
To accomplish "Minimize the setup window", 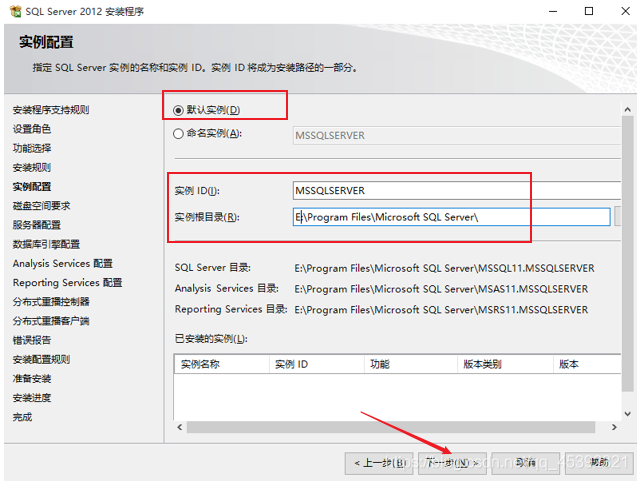I will (553, 11).
